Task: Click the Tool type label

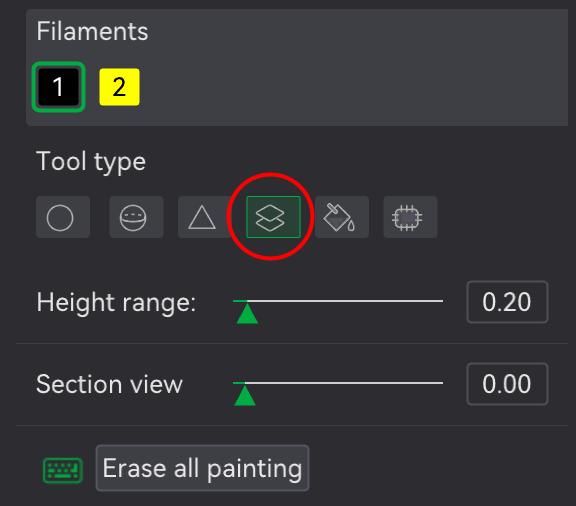Action: point(91,161)
